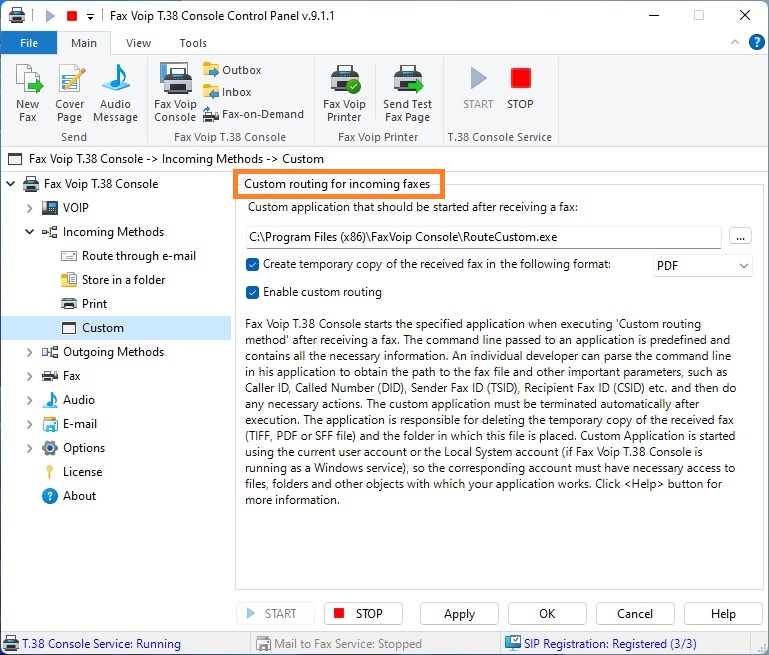Click the browse ellipsis button
The width and height of the screenshot is (769, 655).
pos(740,237)
